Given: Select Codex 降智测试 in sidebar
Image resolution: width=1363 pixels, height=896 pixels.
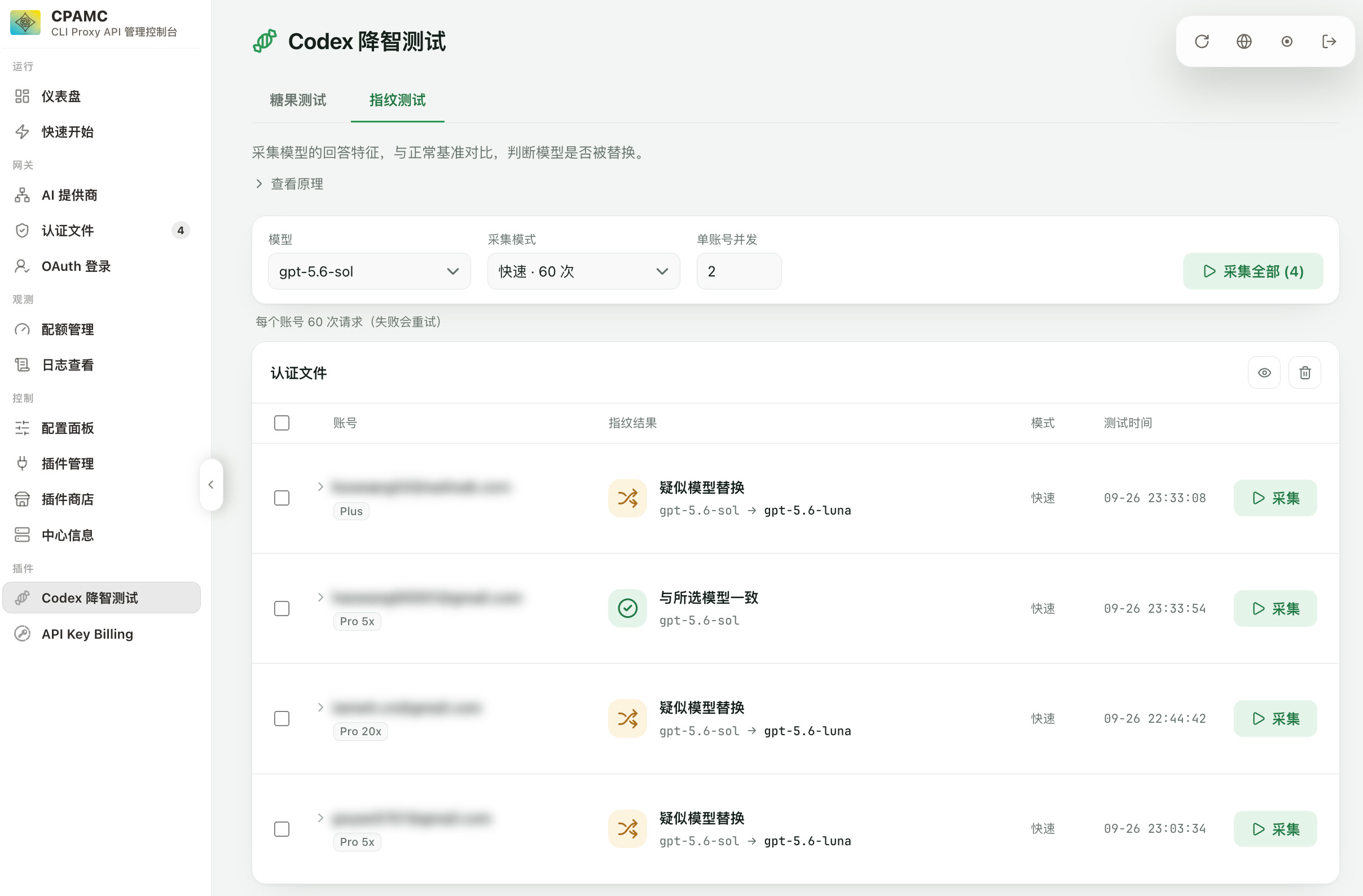Looking at the screenshot, I should coord(102,598).
